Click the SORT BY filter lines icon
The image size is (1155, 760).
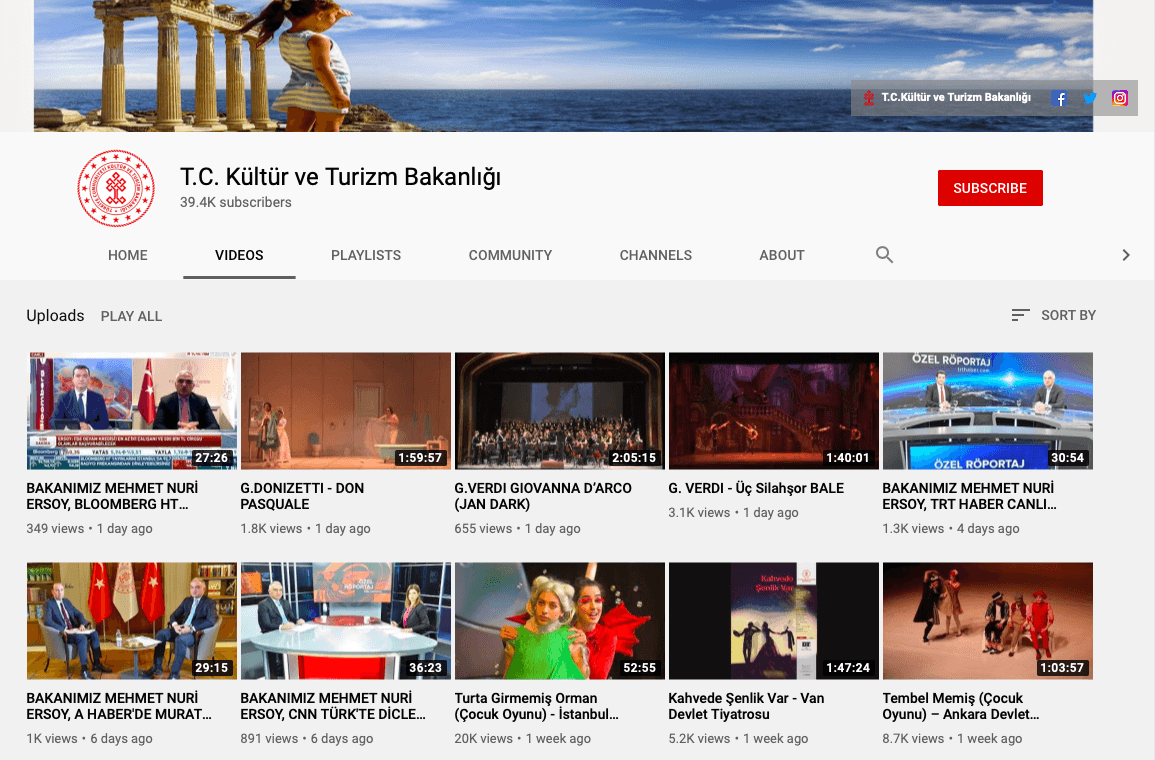(x=1020, y=315)
